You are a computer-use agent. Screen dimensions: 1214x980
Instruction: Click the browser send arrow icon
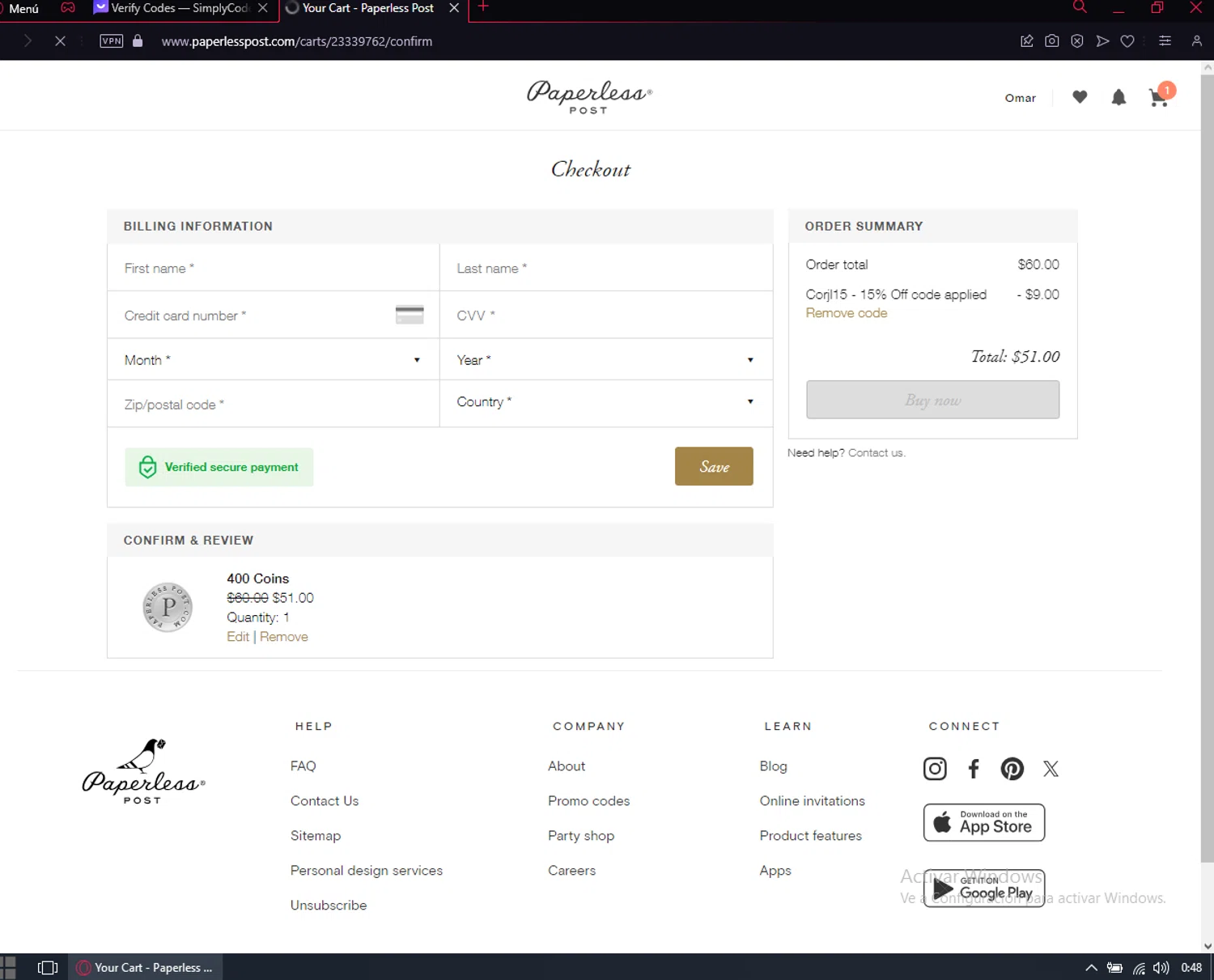pyautogui.click(x=1102, y=41)
